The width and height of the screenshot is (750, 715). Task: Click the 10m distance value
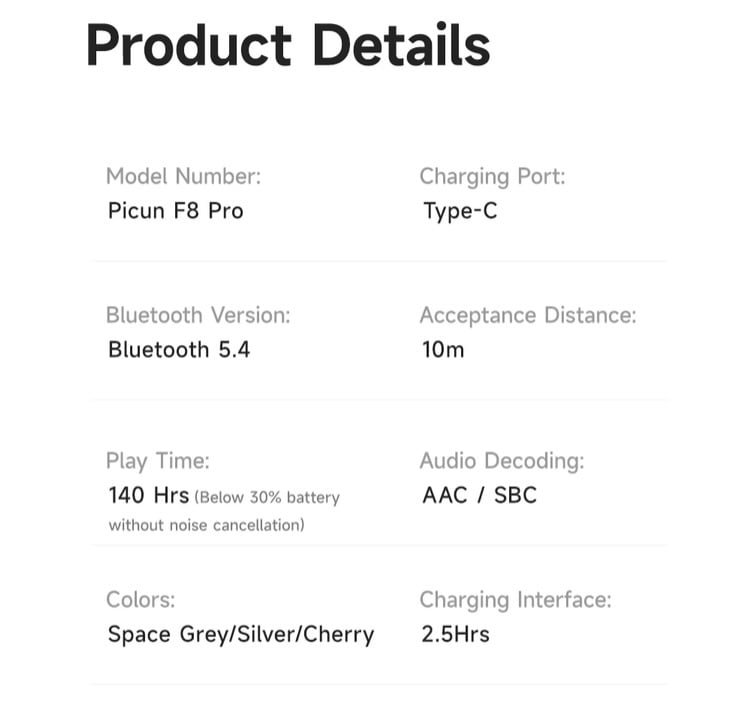pos(443,350)
